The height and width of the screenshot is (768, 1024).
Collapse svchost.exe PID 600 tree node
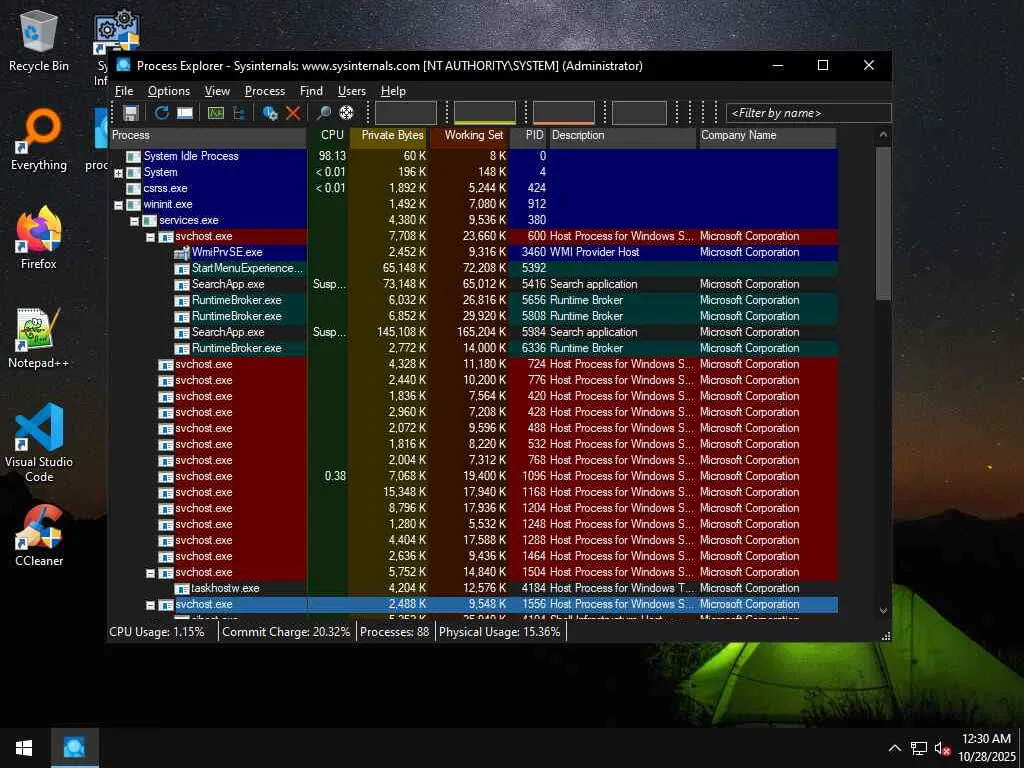(150, 237)
